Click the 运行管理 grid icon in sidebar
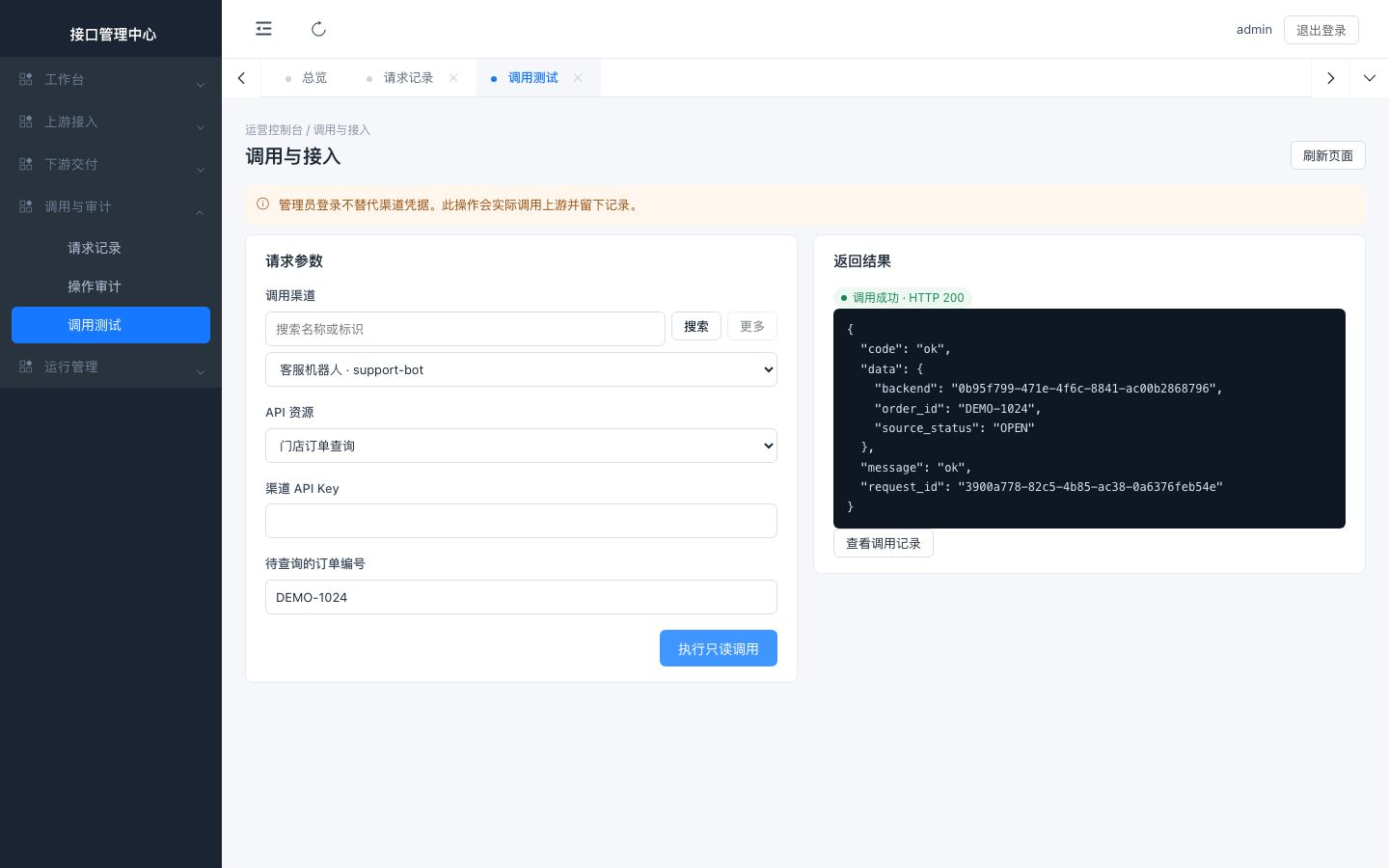This screenshot has height=868, width=1389. coord(26,366)
